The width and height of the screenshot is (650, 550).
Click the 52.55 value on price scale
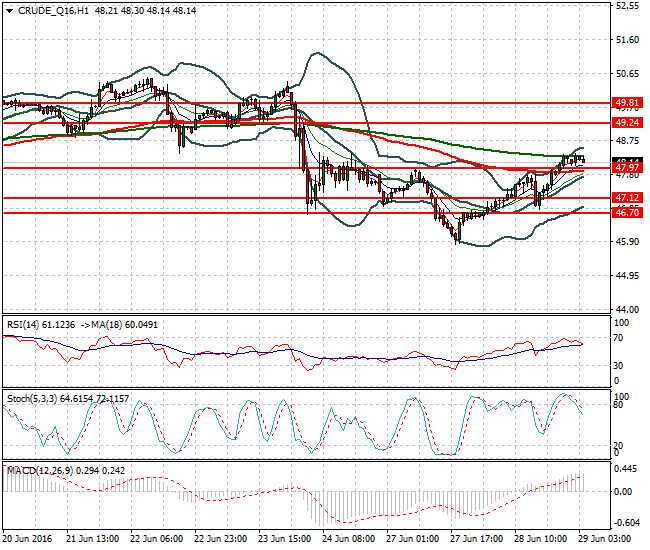[628, 6]
